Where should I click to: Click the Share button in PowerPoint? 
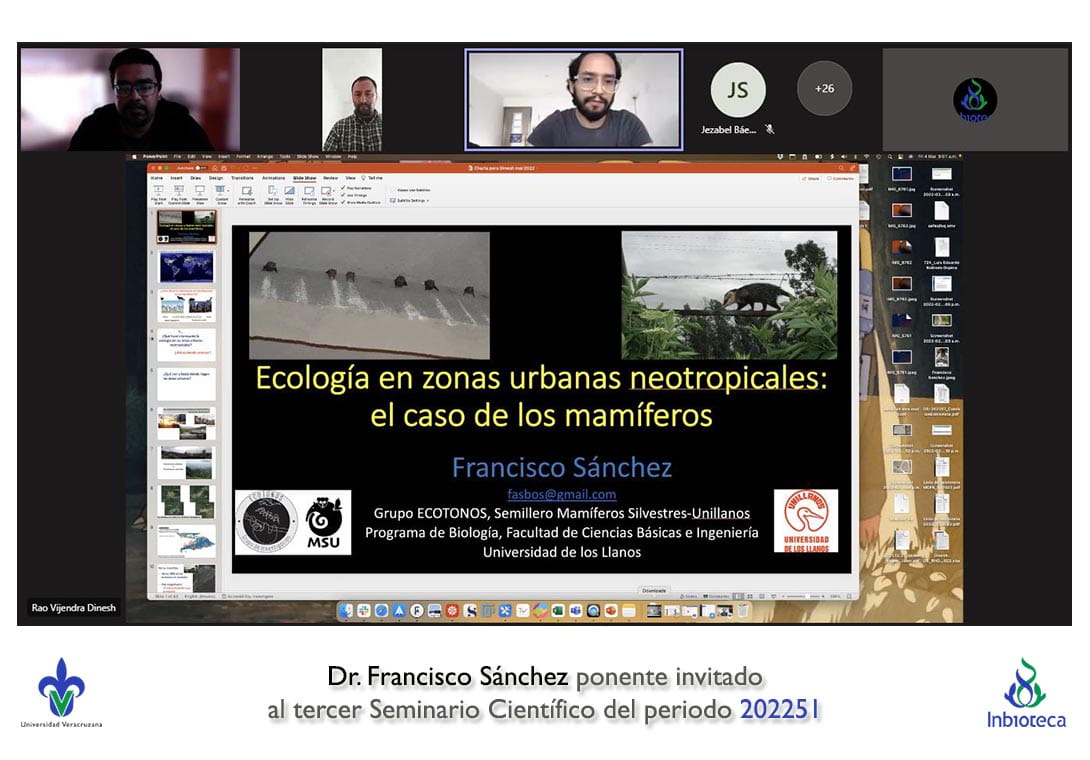tap(810, 178)
